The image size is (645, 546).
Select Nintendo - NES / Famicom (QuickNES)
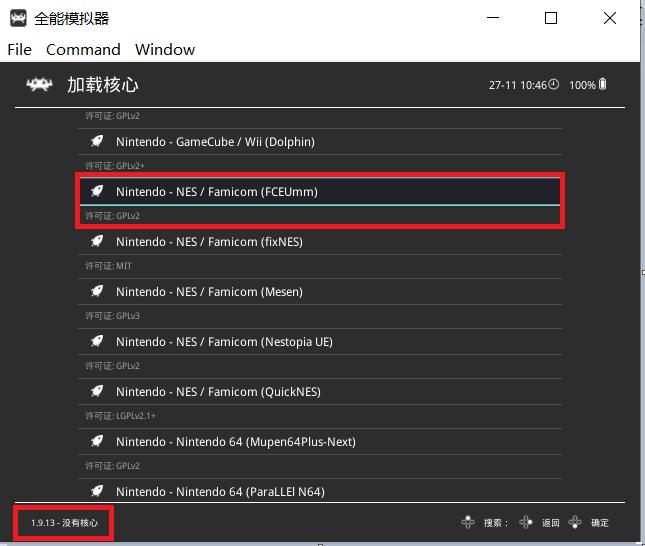pyautogui.click(x=320, y=392)
